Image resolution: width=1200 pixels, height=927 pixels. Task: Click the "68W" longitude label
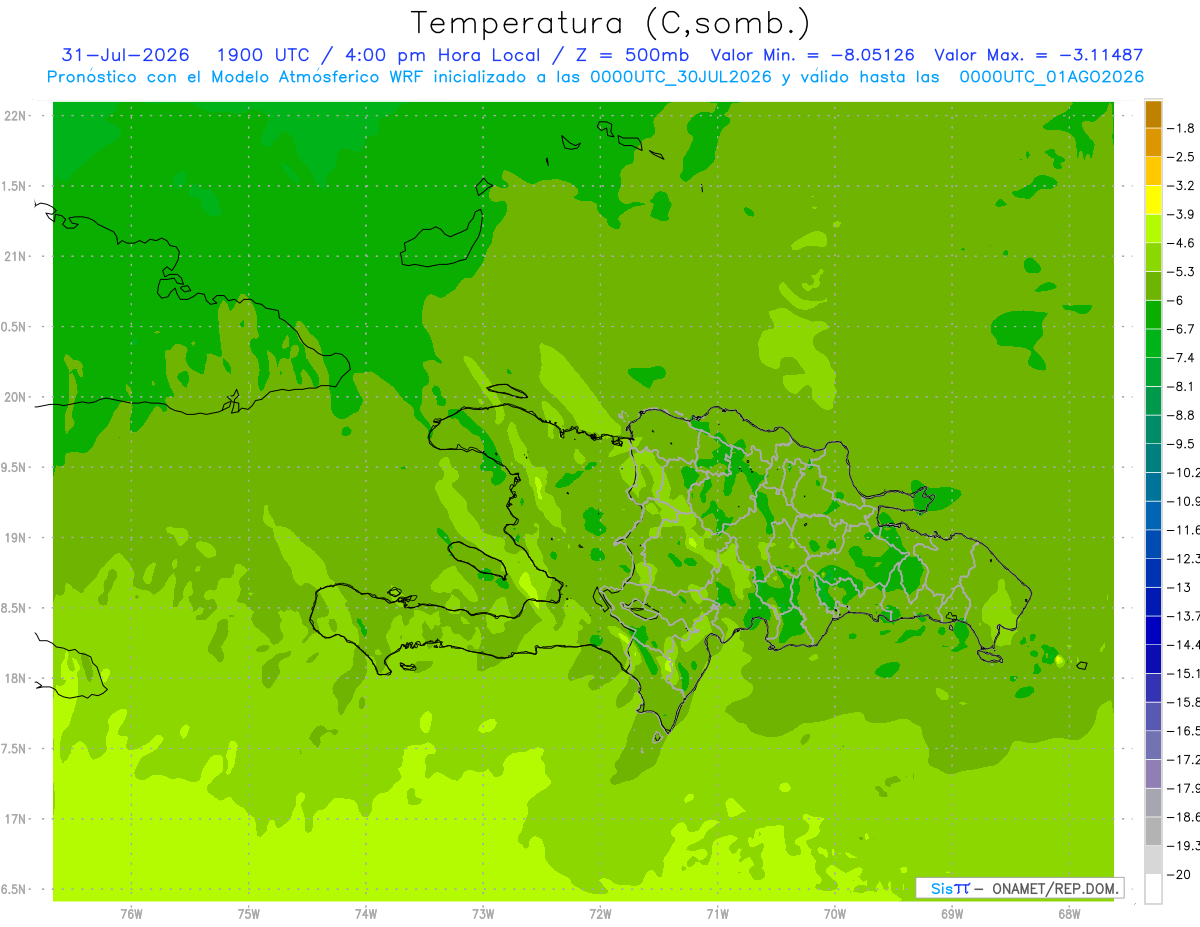pos(1068,913)
